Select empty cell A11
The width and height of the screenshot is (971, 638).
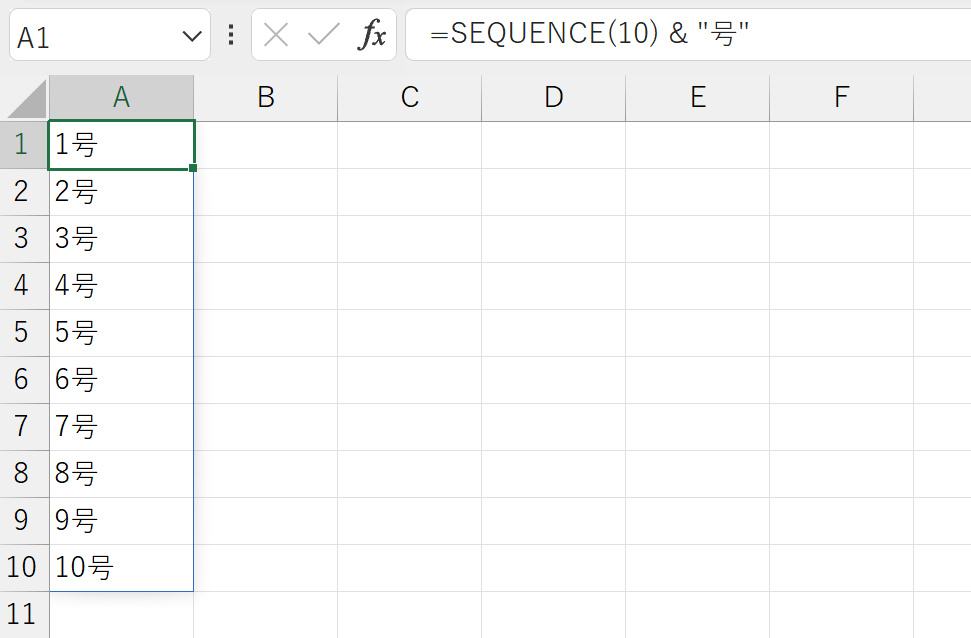pos(121,614)
